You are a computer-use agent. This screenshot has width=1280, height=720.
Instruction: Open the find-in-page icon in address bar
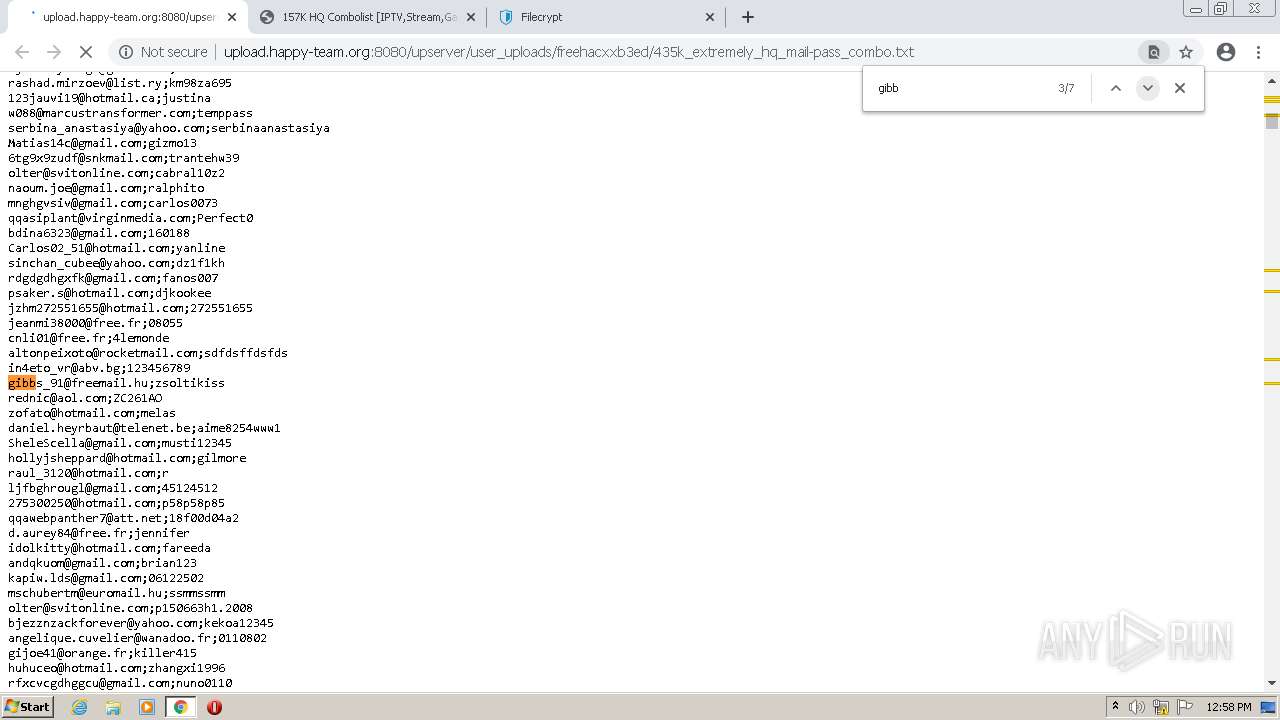click(1153, 52)
